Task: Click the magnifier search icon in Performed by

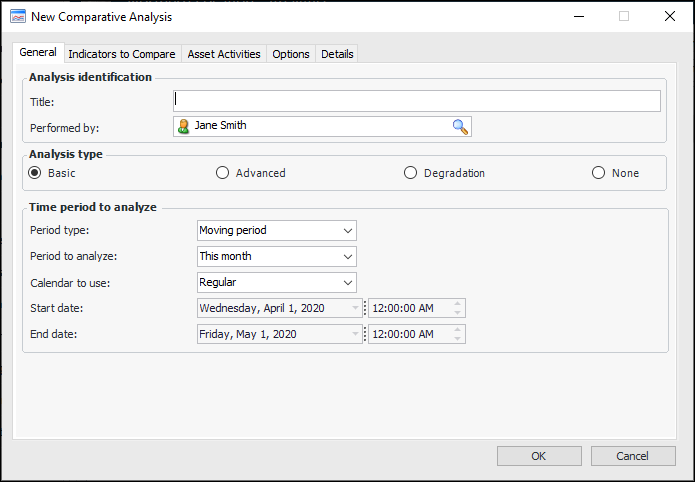Action: 459,126
